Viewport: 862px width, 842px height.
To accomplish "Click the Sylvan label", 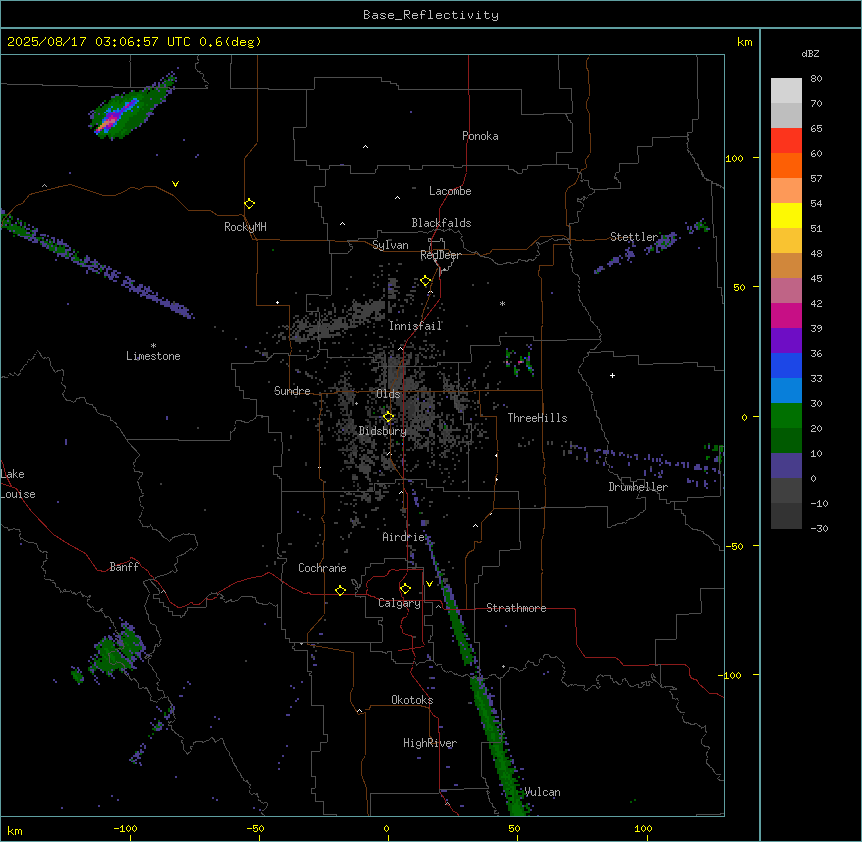I will pyautogui.click(x=390, y=245).
